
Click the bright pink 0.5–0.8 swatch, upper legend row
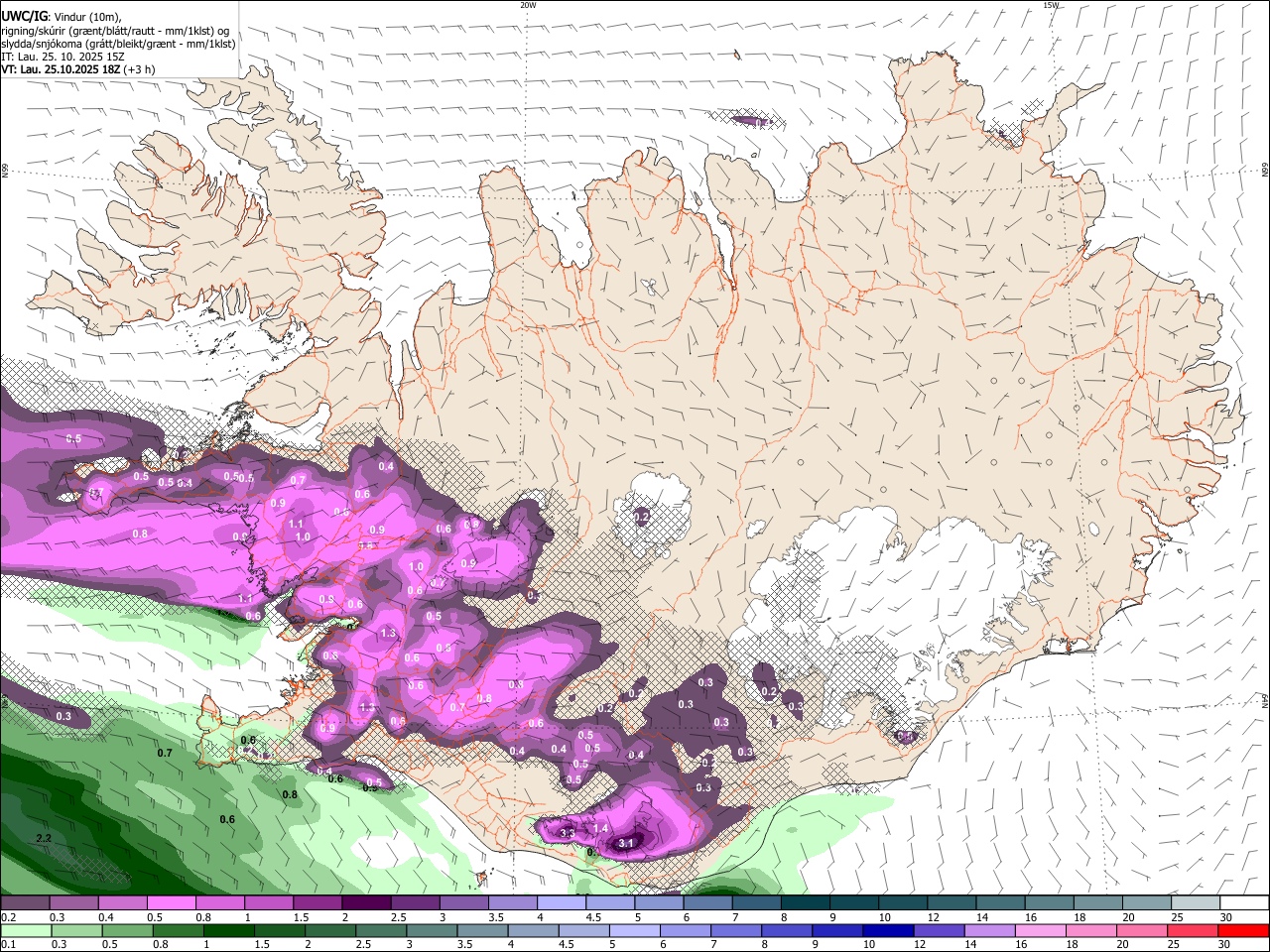click(171, 902)
